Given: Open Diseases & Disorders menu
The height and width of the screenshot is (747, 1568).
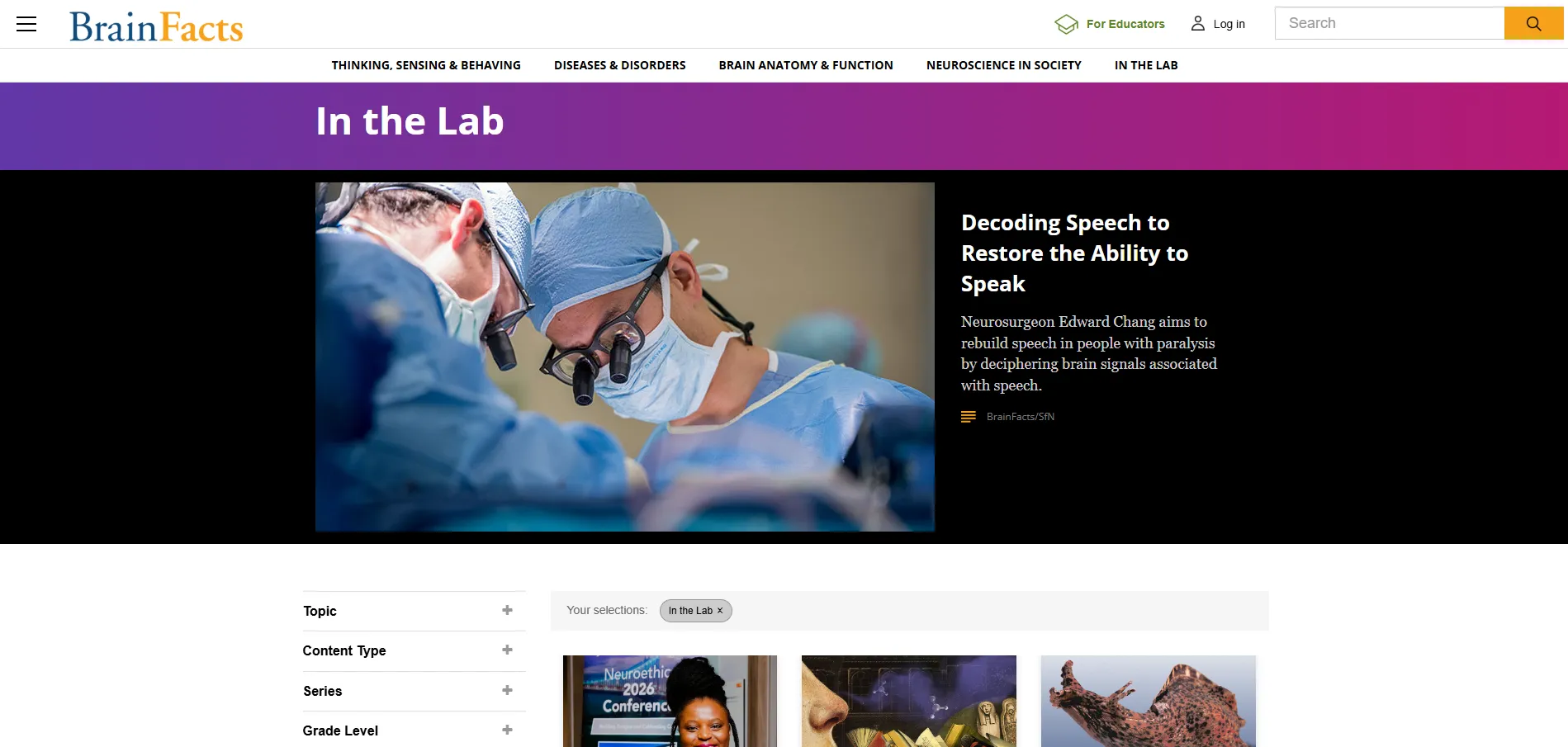Looking at the screenshot, I should (x=620, y=65).
